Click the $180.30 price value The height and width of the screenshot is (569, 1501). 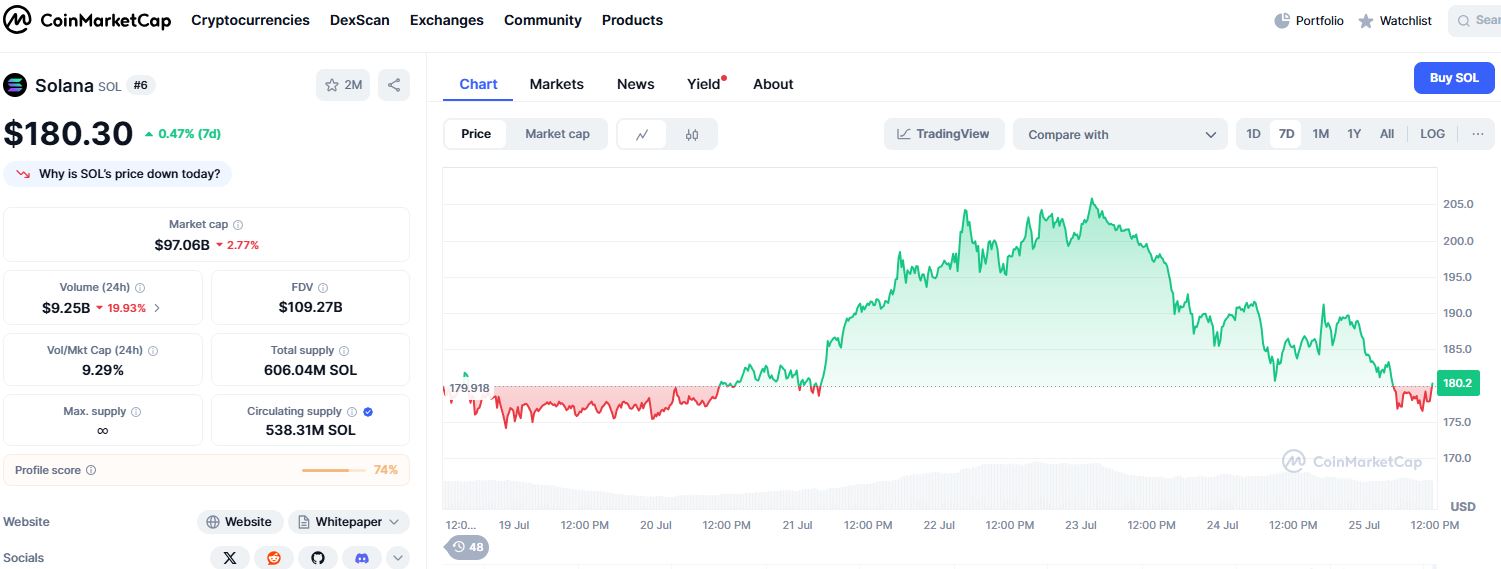(69, 134)
